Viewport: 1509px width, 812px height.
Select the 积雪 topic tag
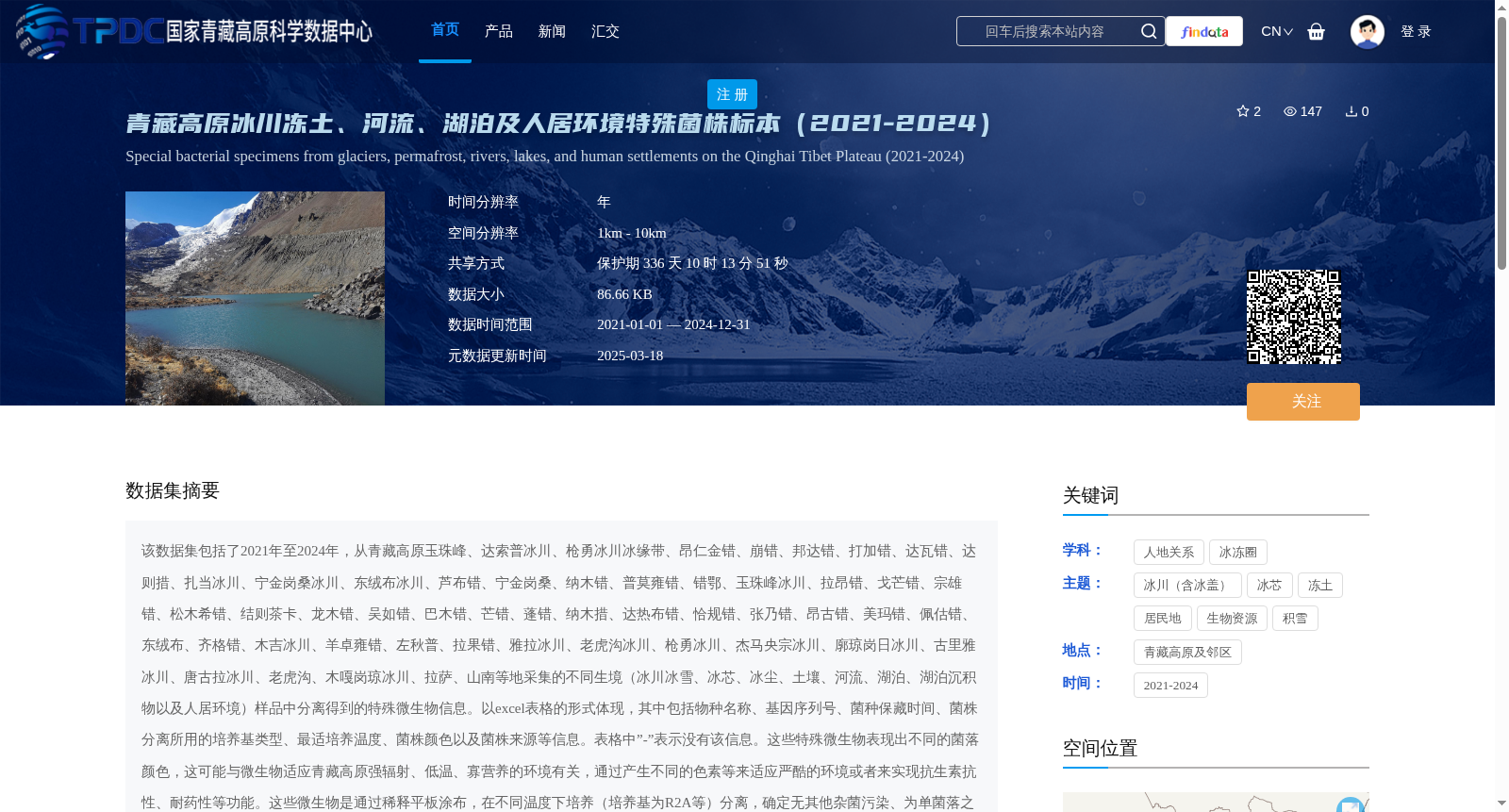pos(1295,618)
